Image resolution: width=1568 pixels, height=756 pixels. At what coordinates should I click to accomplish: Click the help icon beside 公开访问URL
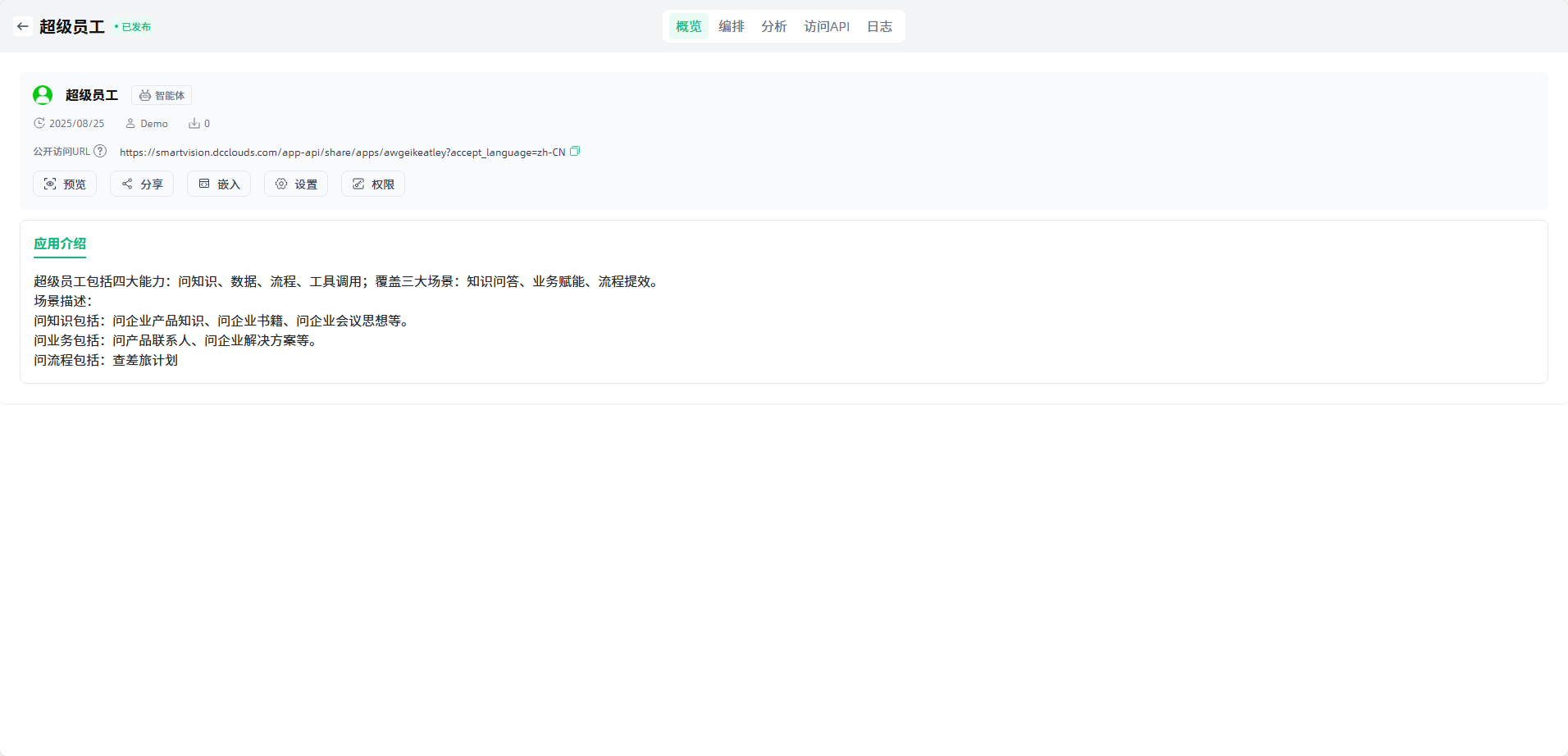pyautogui.click(x=100, y=151)
